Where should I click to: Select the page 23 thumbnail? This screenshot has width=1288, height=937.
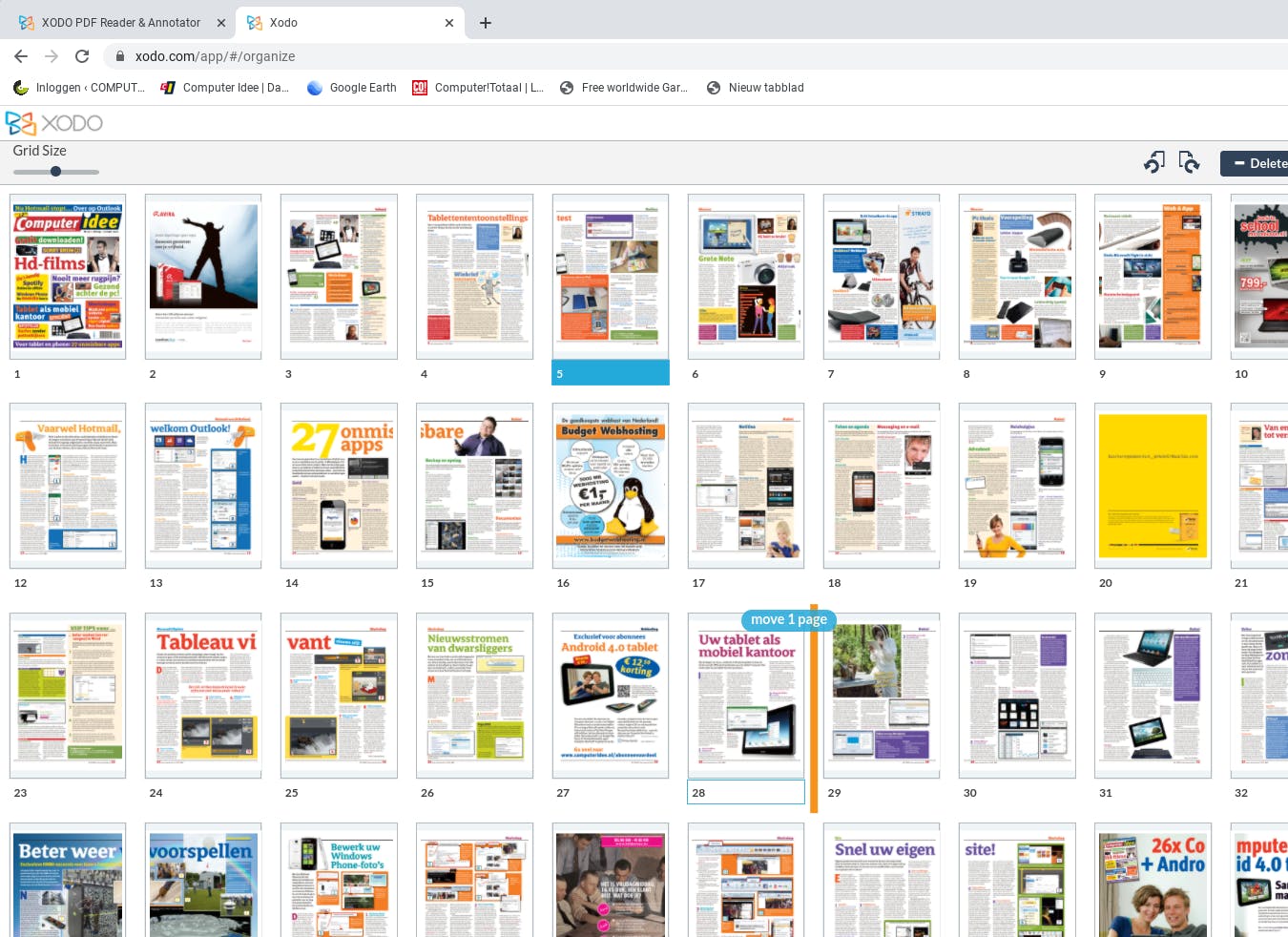point(68,696)
